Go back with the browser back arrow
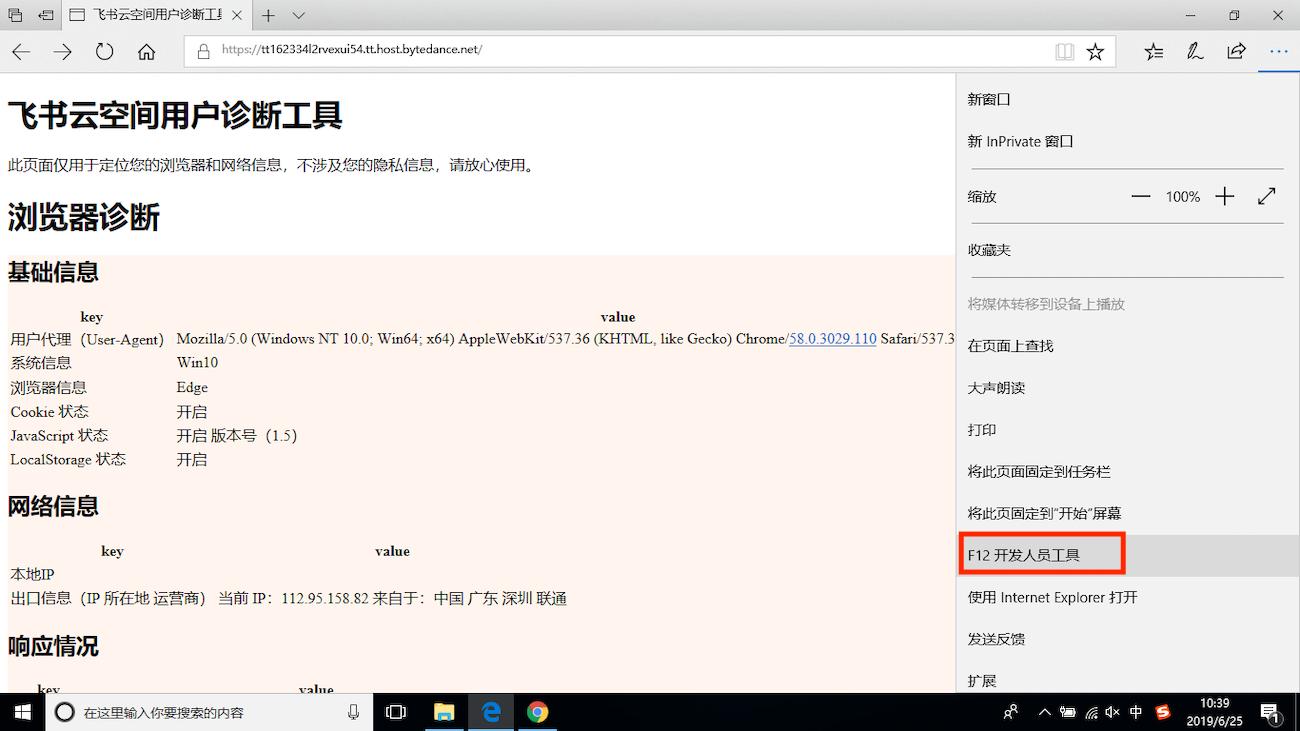1300x731 pixels. (21, 52)
